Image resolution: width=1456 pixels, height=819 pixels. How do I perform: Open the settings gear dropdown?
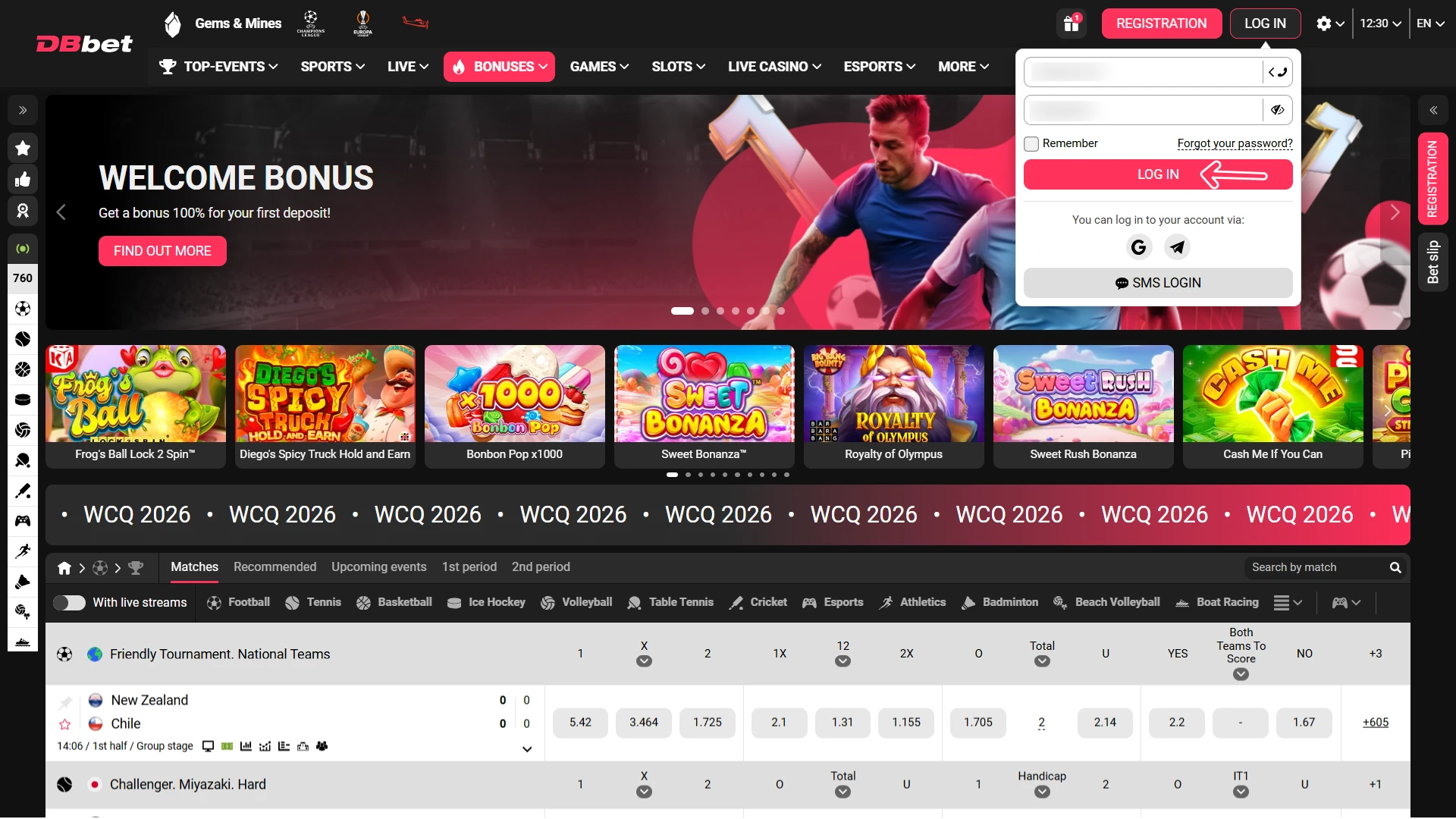(x=1330, y=24)
